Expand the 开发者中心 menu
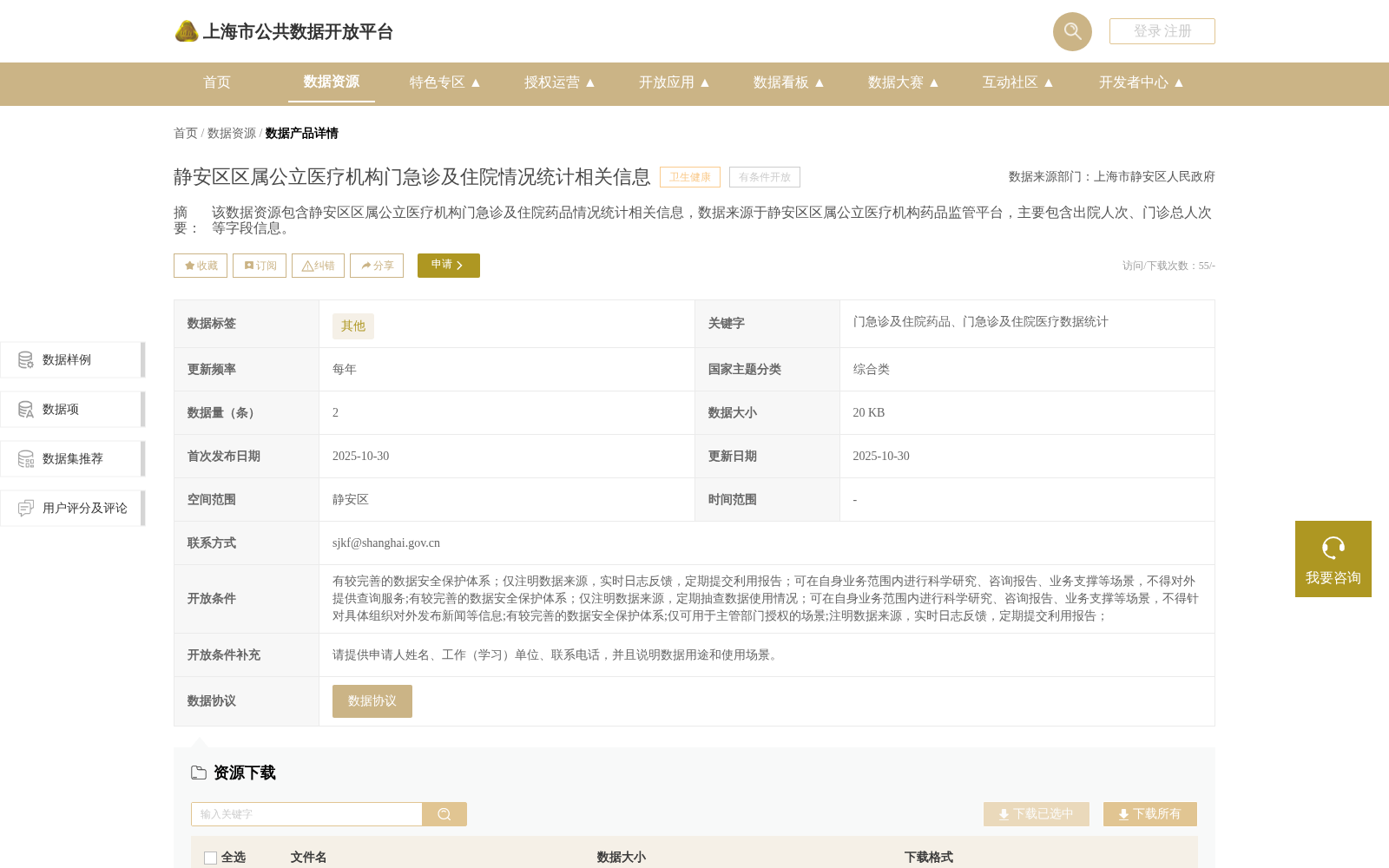Image resolution: width=1389 pixels, height=868 pixels. point(1142,82)
